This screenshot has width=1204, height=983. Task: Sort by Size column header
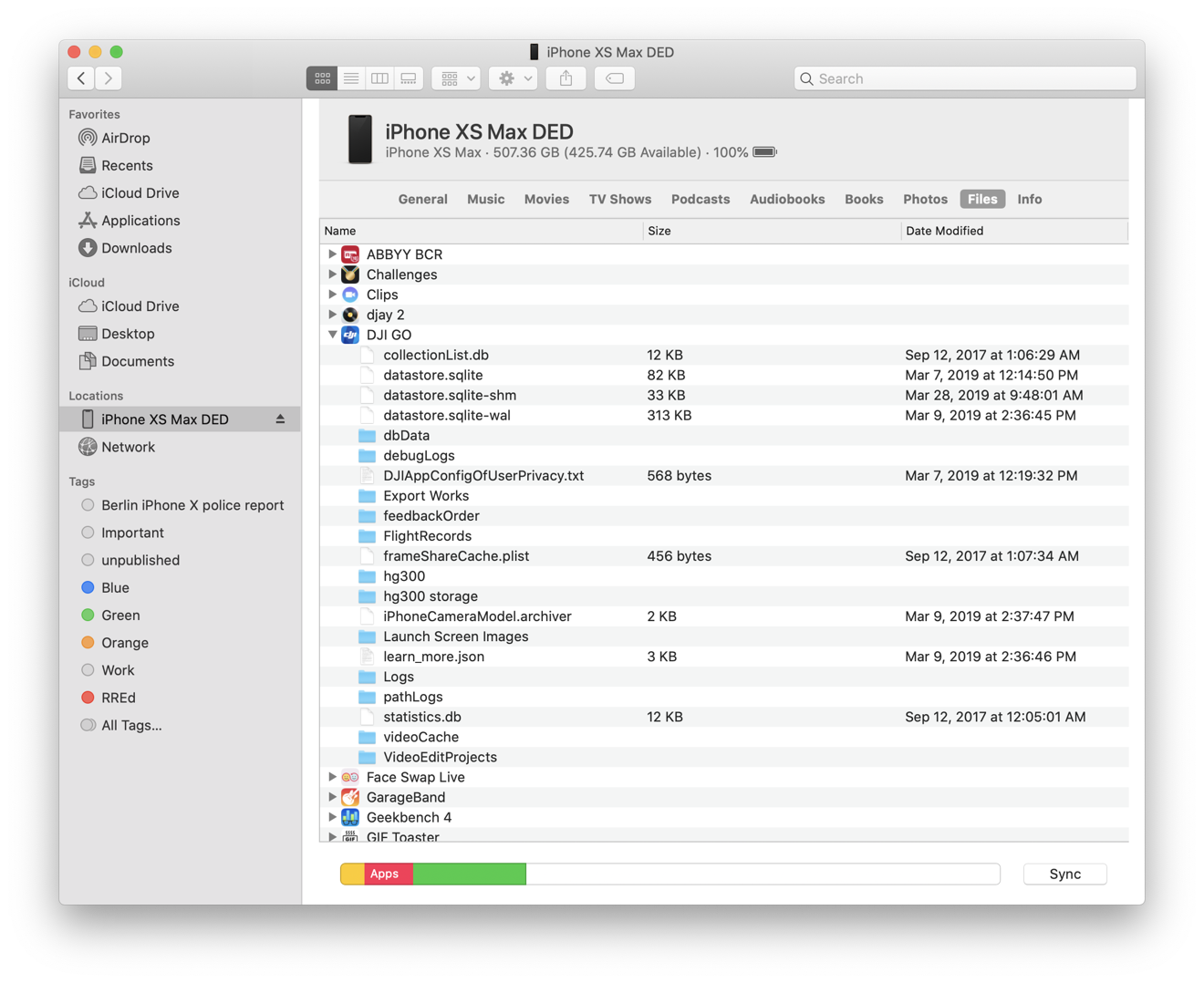771,231
